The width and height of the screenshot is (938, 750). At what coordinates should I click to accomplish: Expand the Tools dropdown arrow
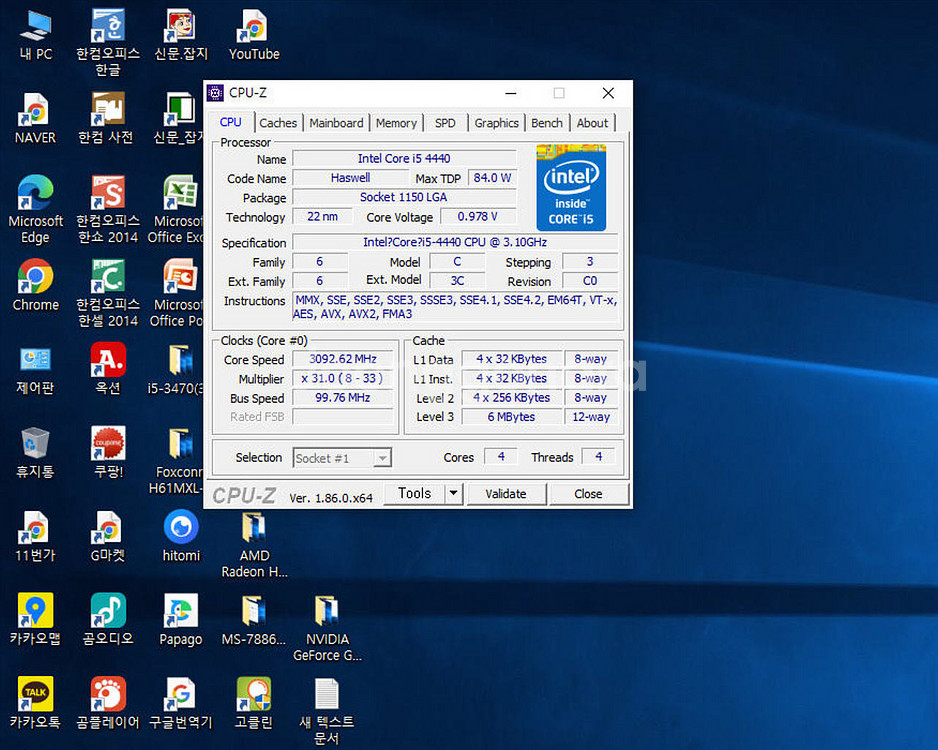tap(453, 493)
